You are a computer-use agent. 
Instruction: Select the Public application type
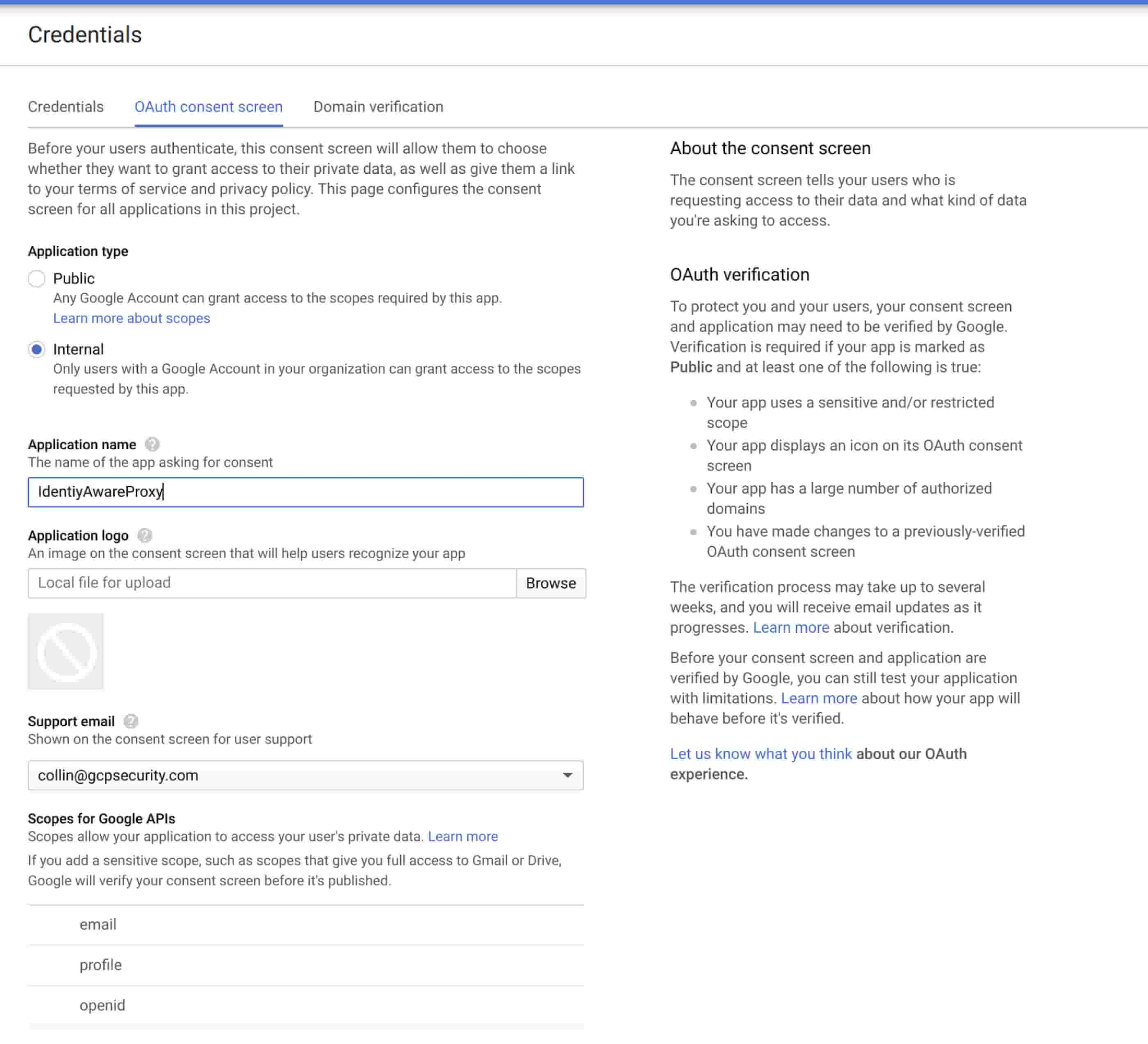[x=35, y=278]
